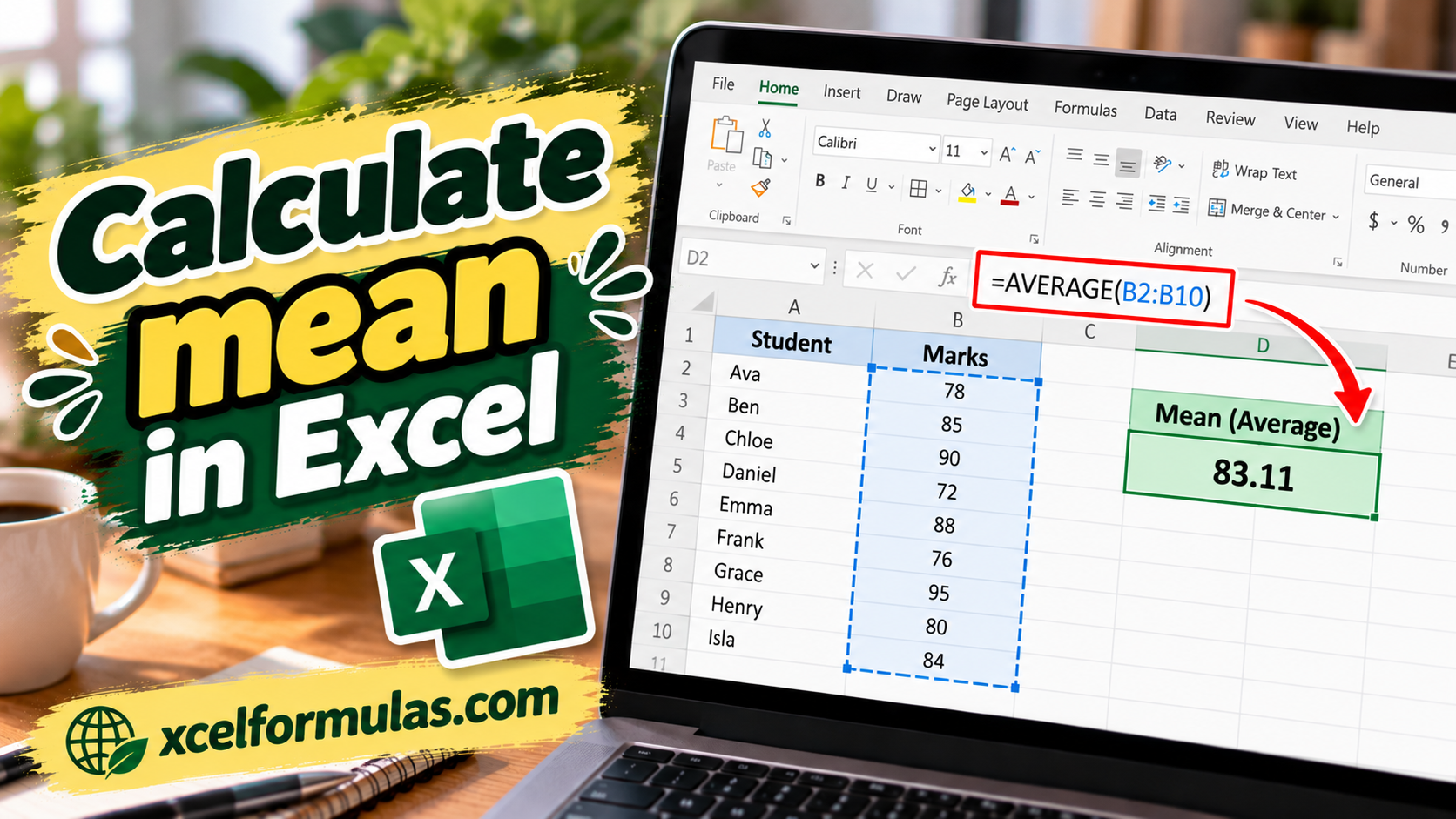Click the Paste clipboard icon
The image size is (1456, 819).
[x=726, y=135]
